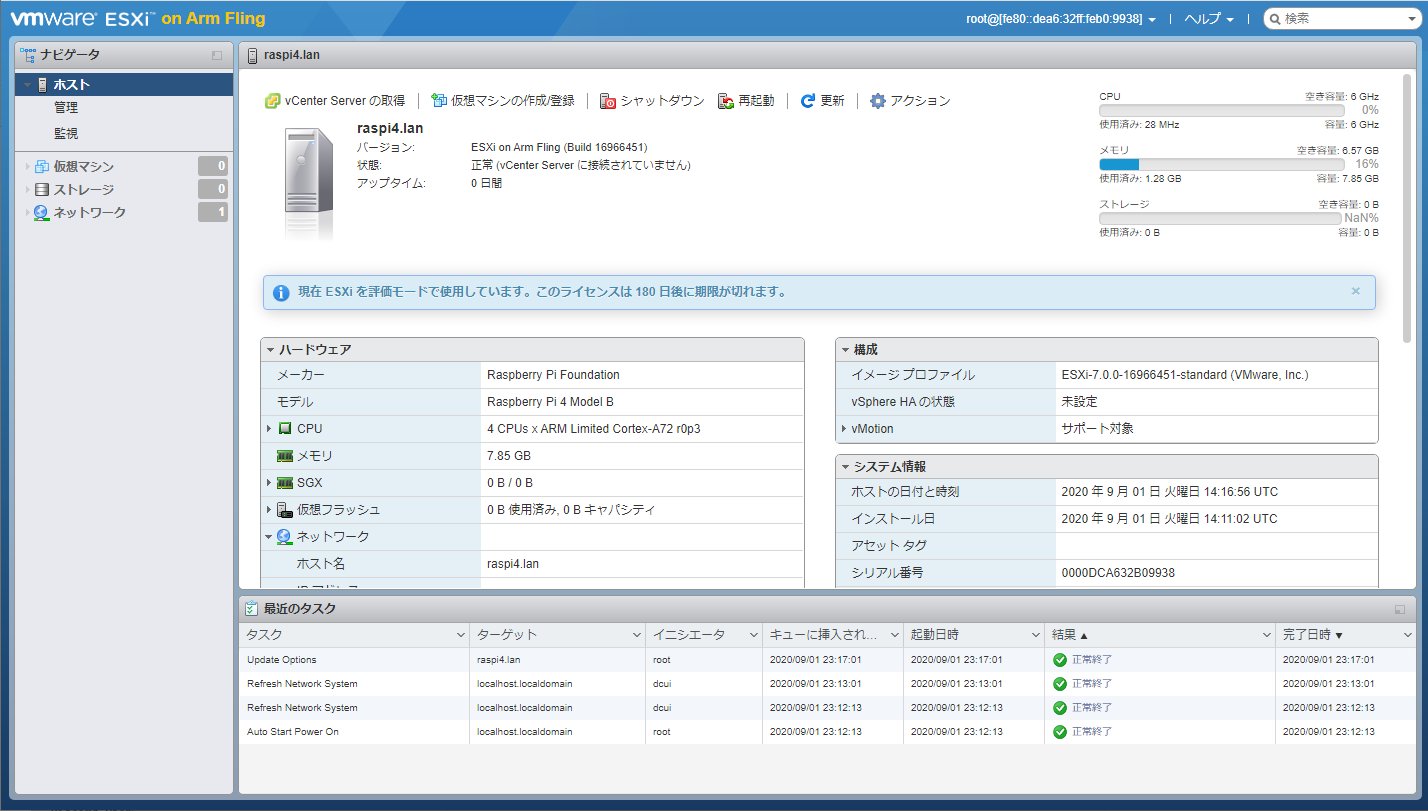Viewport: 1428px width, 811px height.
Task: Select storage (ストレージ) in navigator
Action: point(84,190)
